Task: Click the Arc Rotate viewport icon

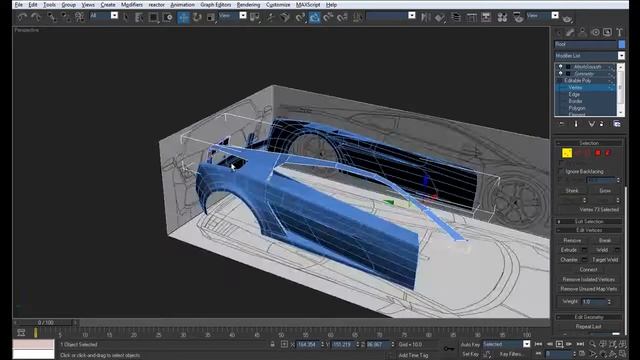Action: coord(613,354)
